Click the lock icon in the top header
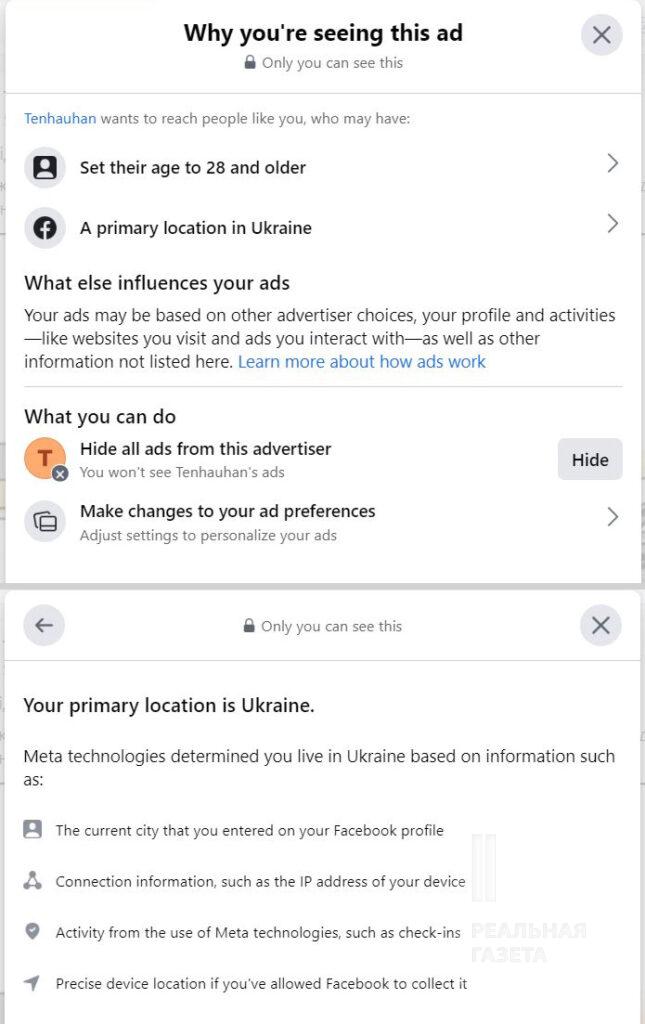This screenshot has width=645, height=1024. click(x=250, y=62)
